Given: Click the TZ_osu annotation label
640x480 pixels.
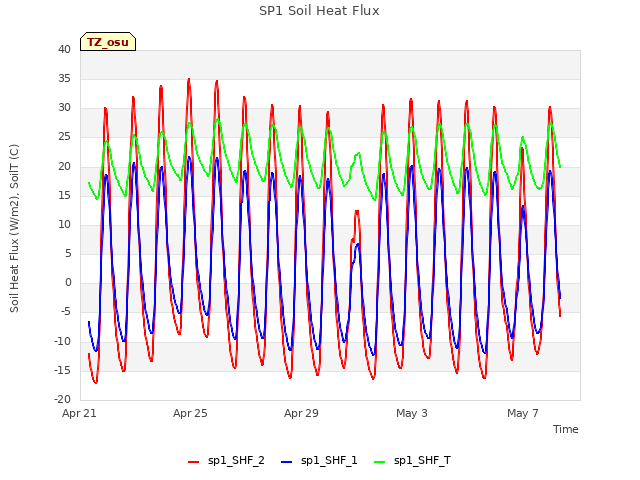Looking at the screenshot, I should (x=108, y=42).
